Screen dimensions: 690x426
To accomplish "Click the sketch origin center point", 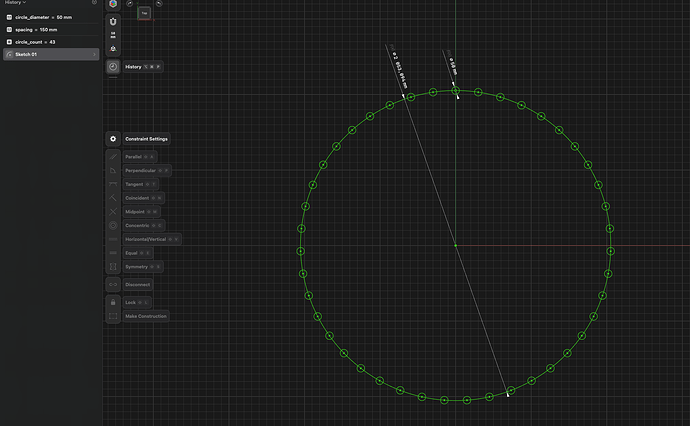I will pyautogui.click(x=455, y=246).
